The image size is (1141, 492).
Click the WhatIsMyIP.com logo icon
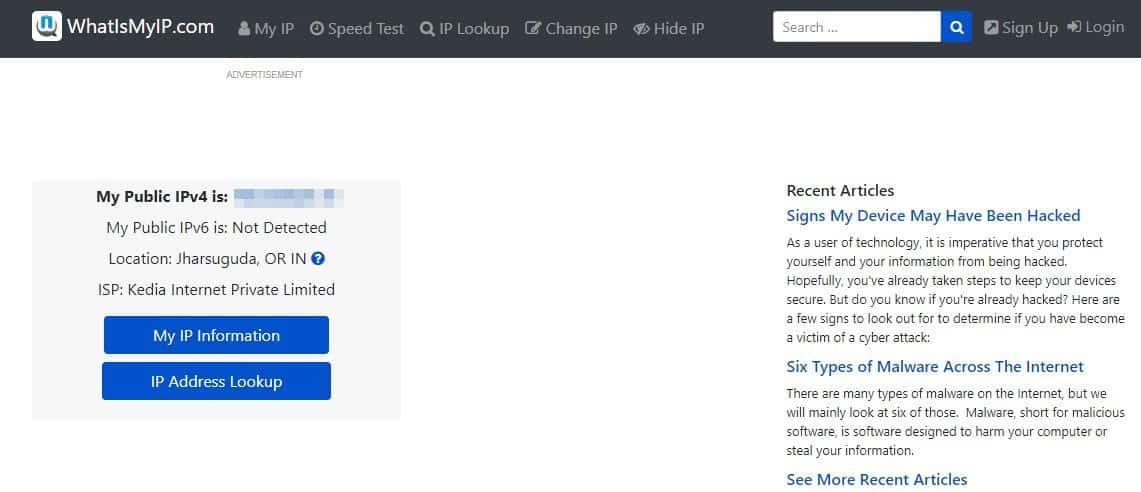(46, 27)
